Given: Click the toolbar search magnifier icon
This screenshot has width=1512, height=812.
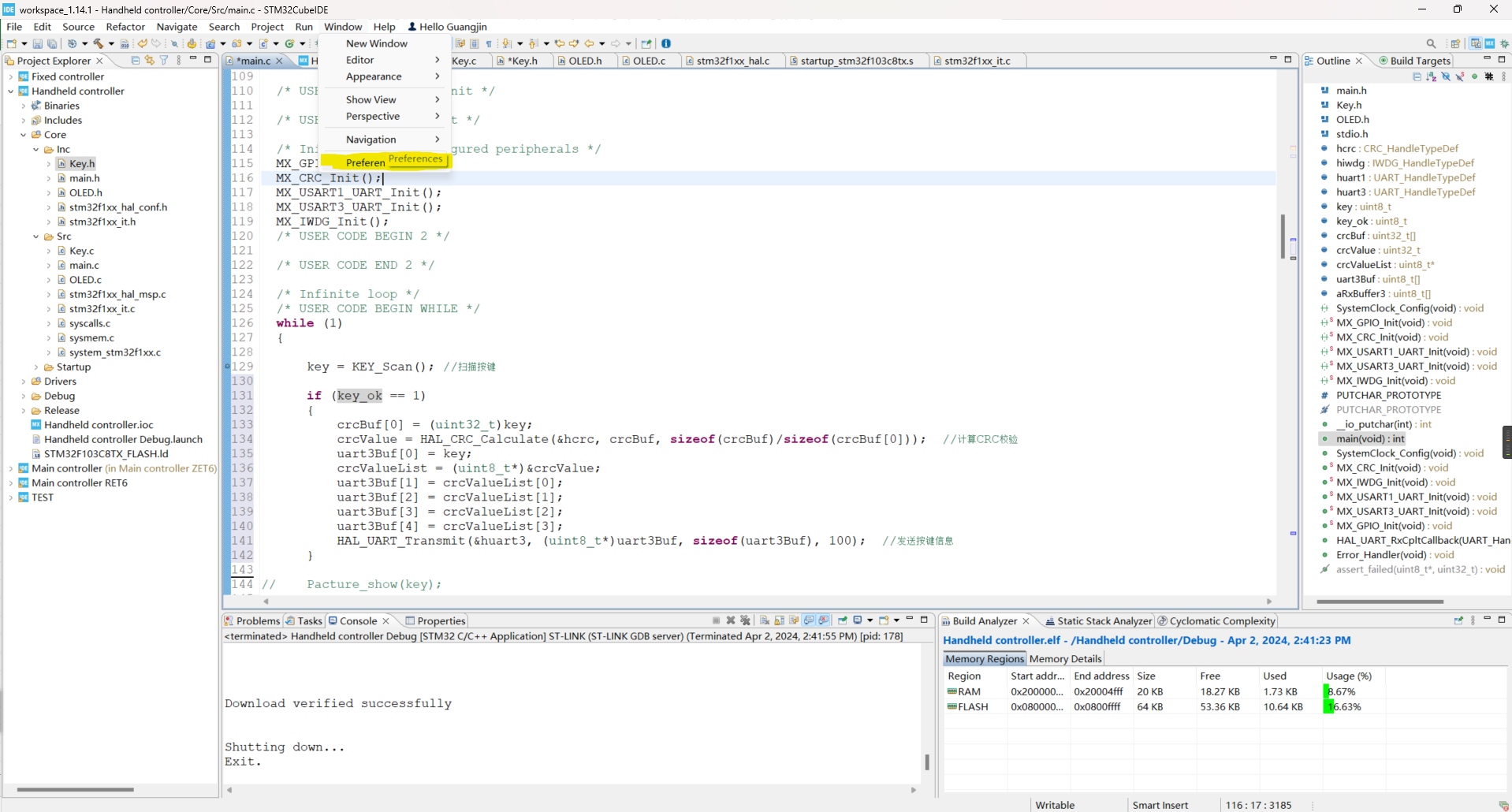Looking at the screenshot, I should pyautogui.click(x=1432, y=43).
